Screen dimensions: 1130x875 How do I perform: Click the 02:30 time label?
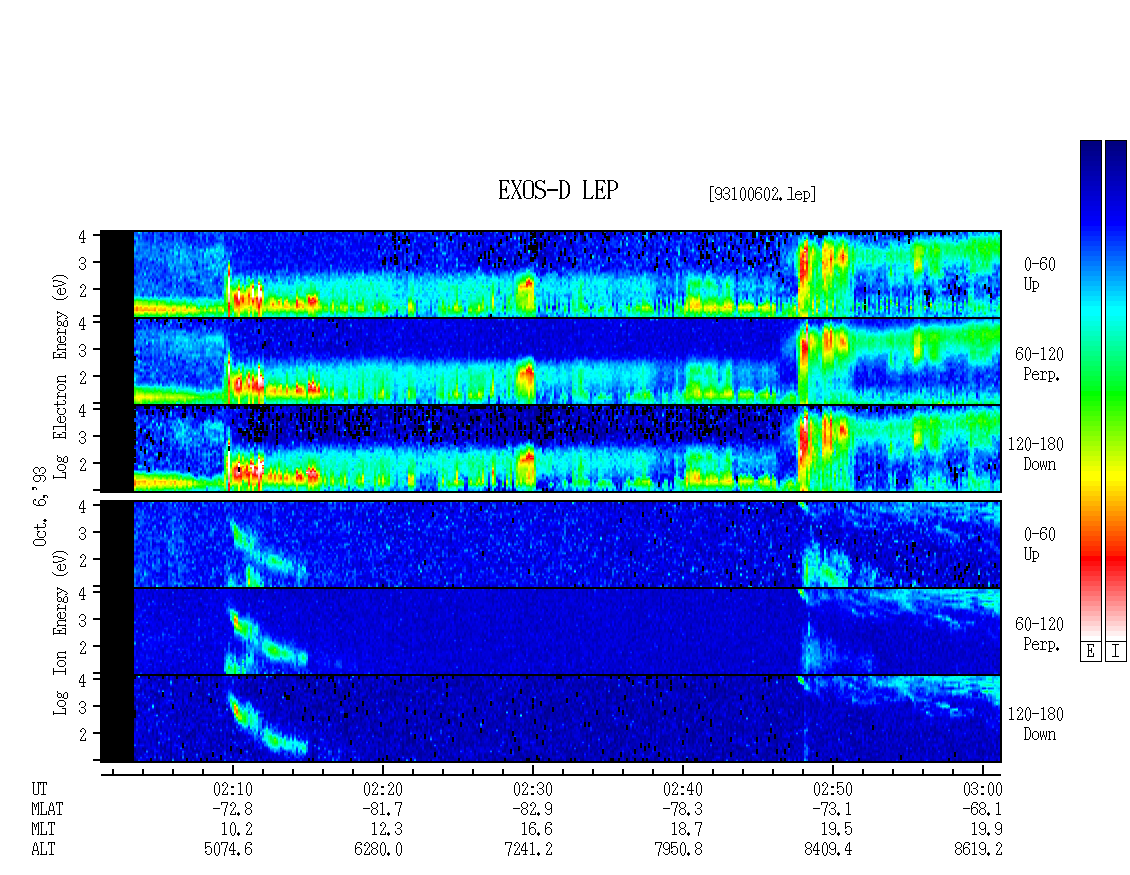coord(533,789)
